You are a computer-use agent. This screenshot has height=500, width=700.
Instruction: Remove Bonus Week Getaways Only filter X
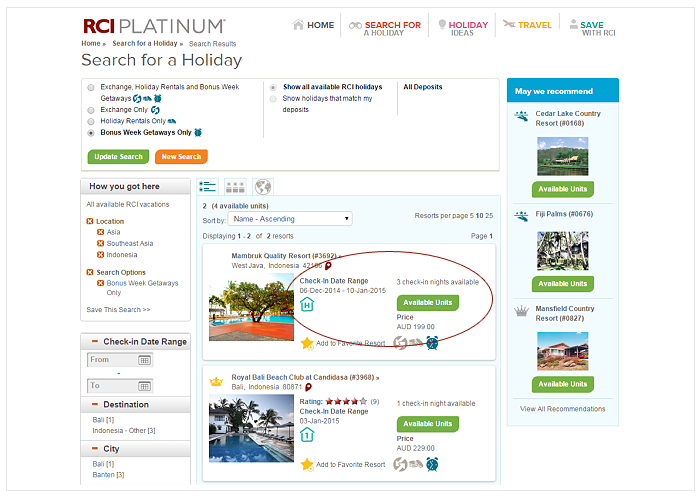tap(100, 283)
